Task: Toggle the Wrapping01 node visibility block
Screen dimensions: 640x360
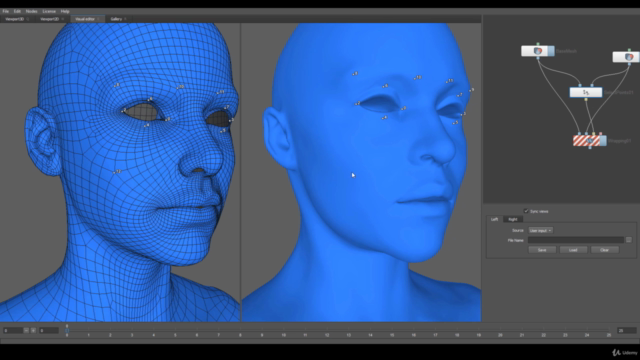Action: pos(603,141)
